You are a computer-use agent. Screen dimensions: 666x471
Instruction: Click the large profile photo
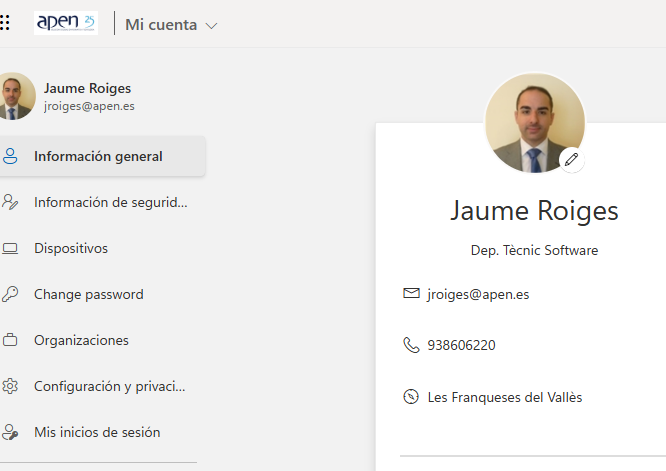[x=535, y=123]
